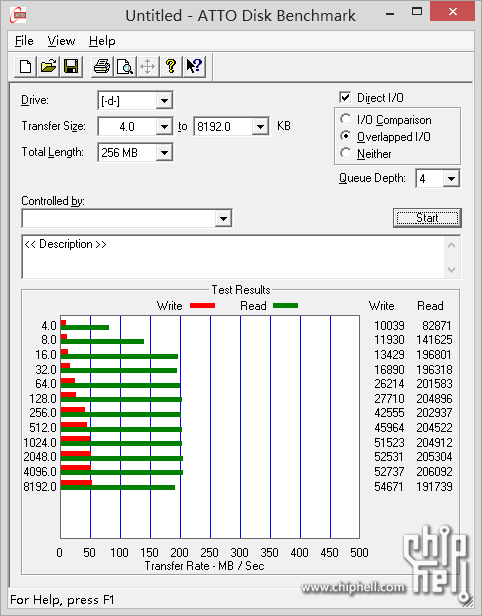Open a benchmark file via folder icon
The image size is (482, 616).
point(48,66)
